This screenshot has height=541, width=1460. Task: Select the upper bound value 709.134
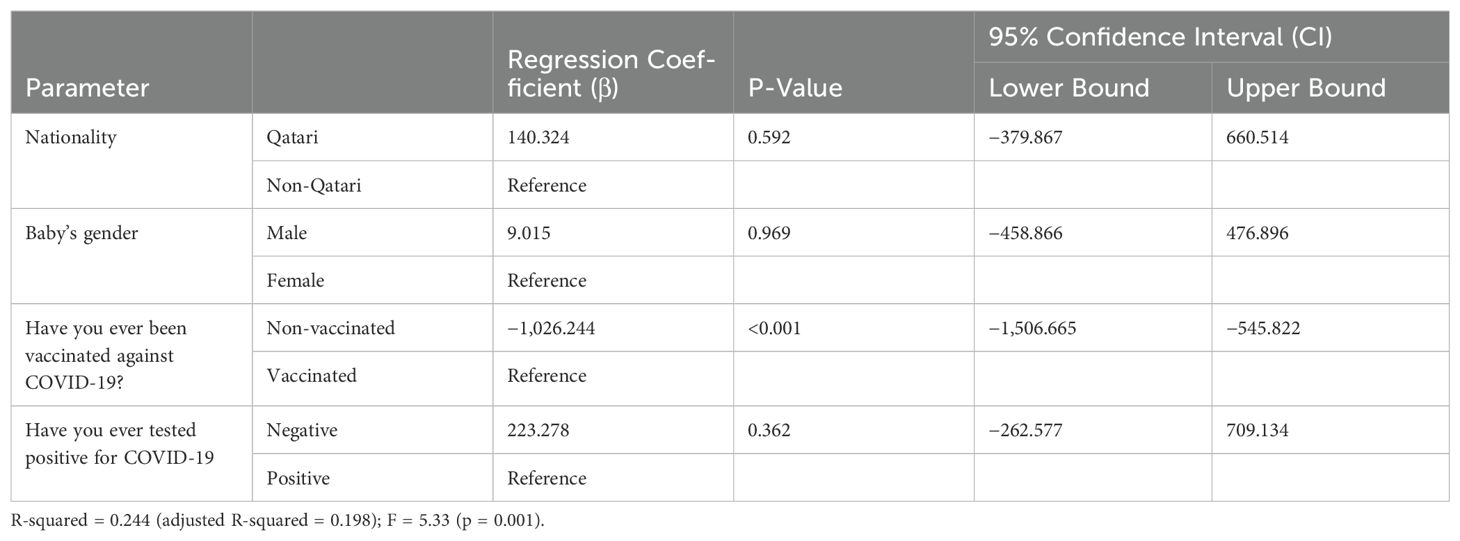click(x=1257, y=430)
